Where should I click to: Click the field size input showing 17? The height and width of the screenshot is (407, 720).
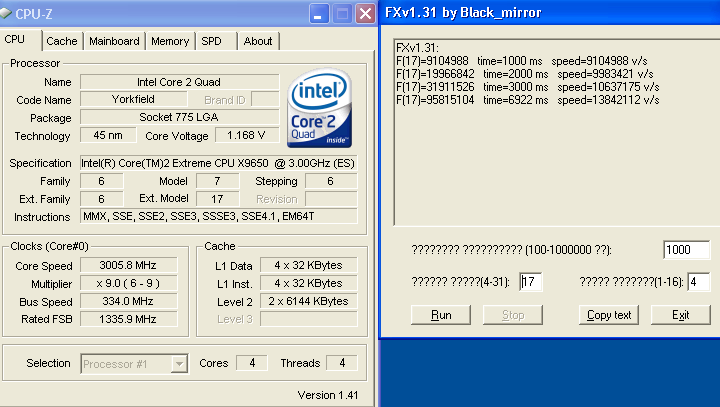[531, 282]
